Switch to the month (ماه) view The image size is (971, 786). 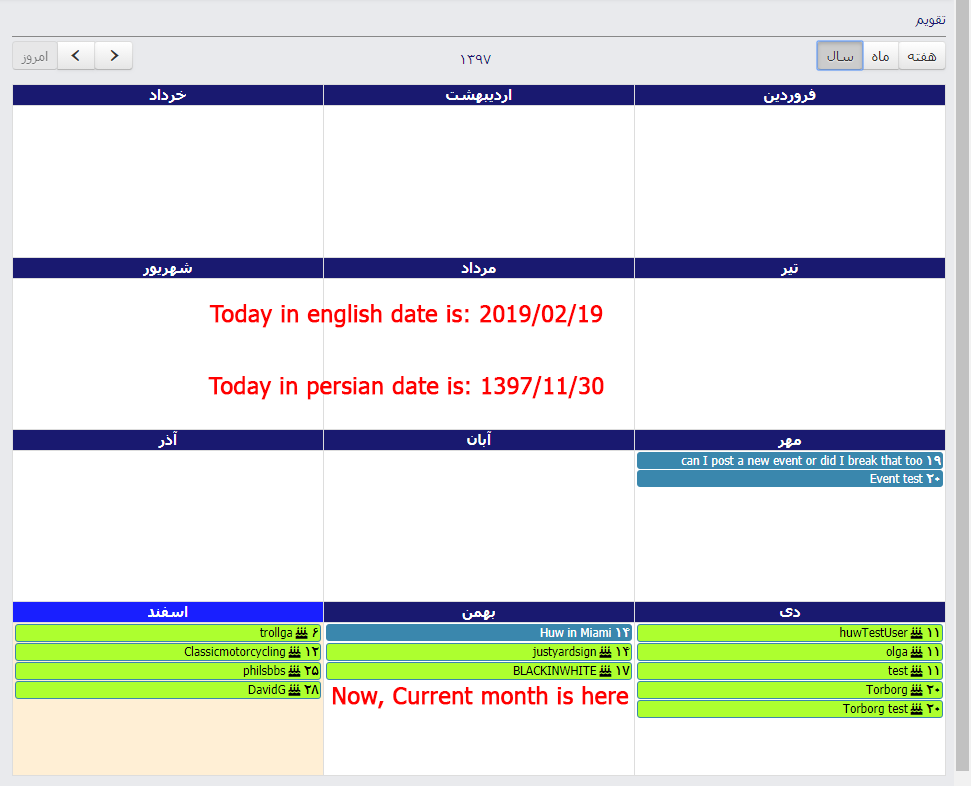click(880, 56)
